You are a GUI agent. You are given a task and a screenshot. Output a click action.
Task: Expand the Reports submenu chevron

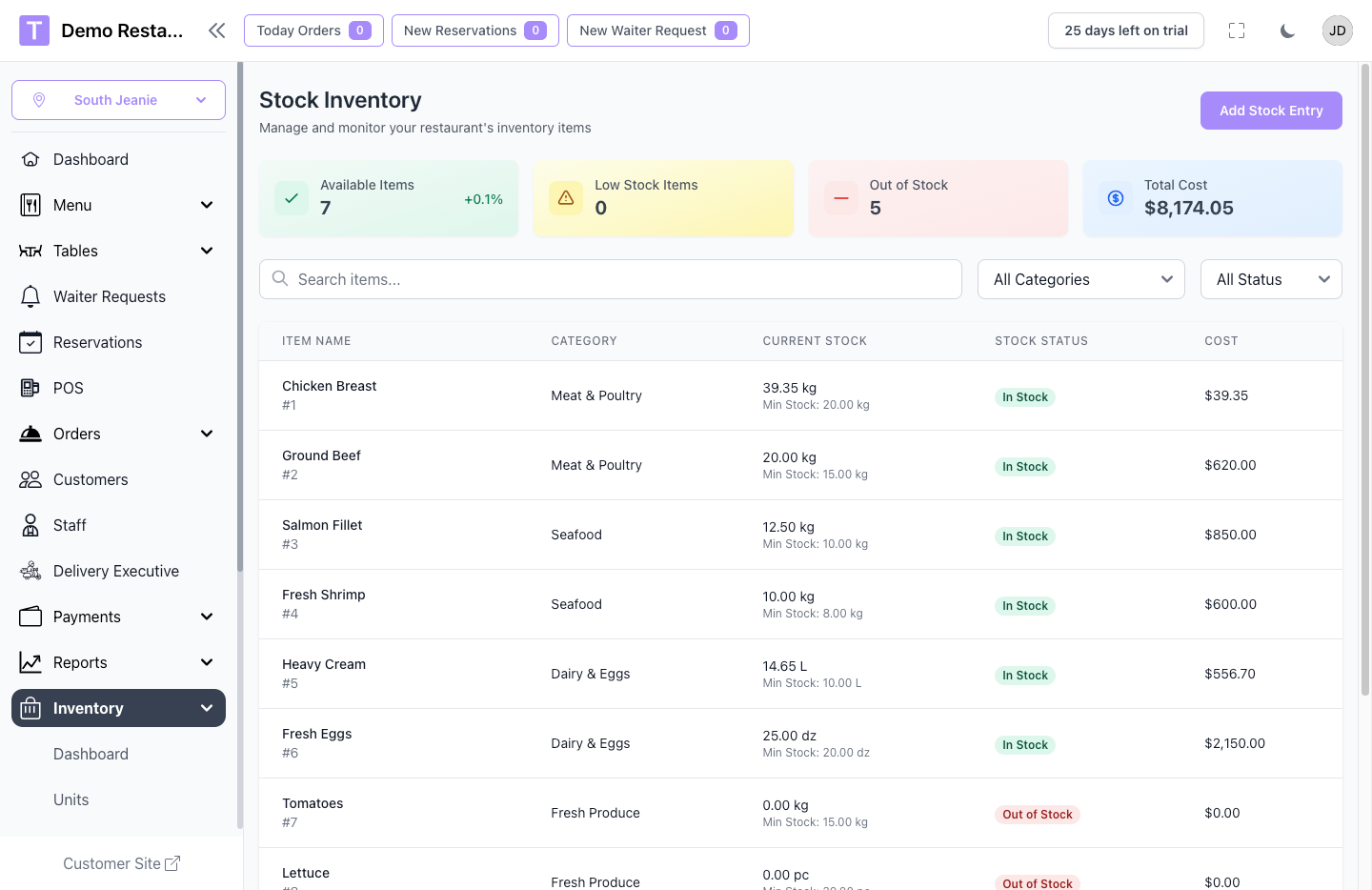click(207, 662)
